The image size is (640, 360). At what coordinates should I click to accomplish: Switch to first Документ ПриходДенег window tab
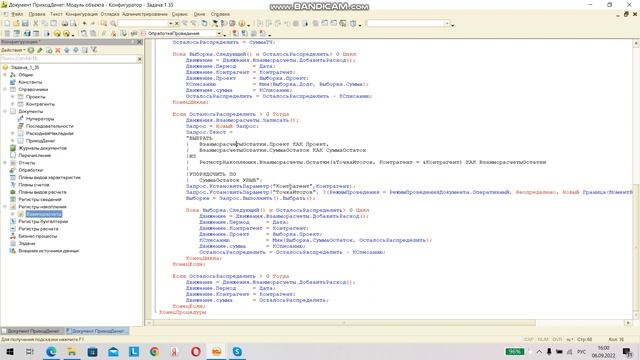coord(33,331)
